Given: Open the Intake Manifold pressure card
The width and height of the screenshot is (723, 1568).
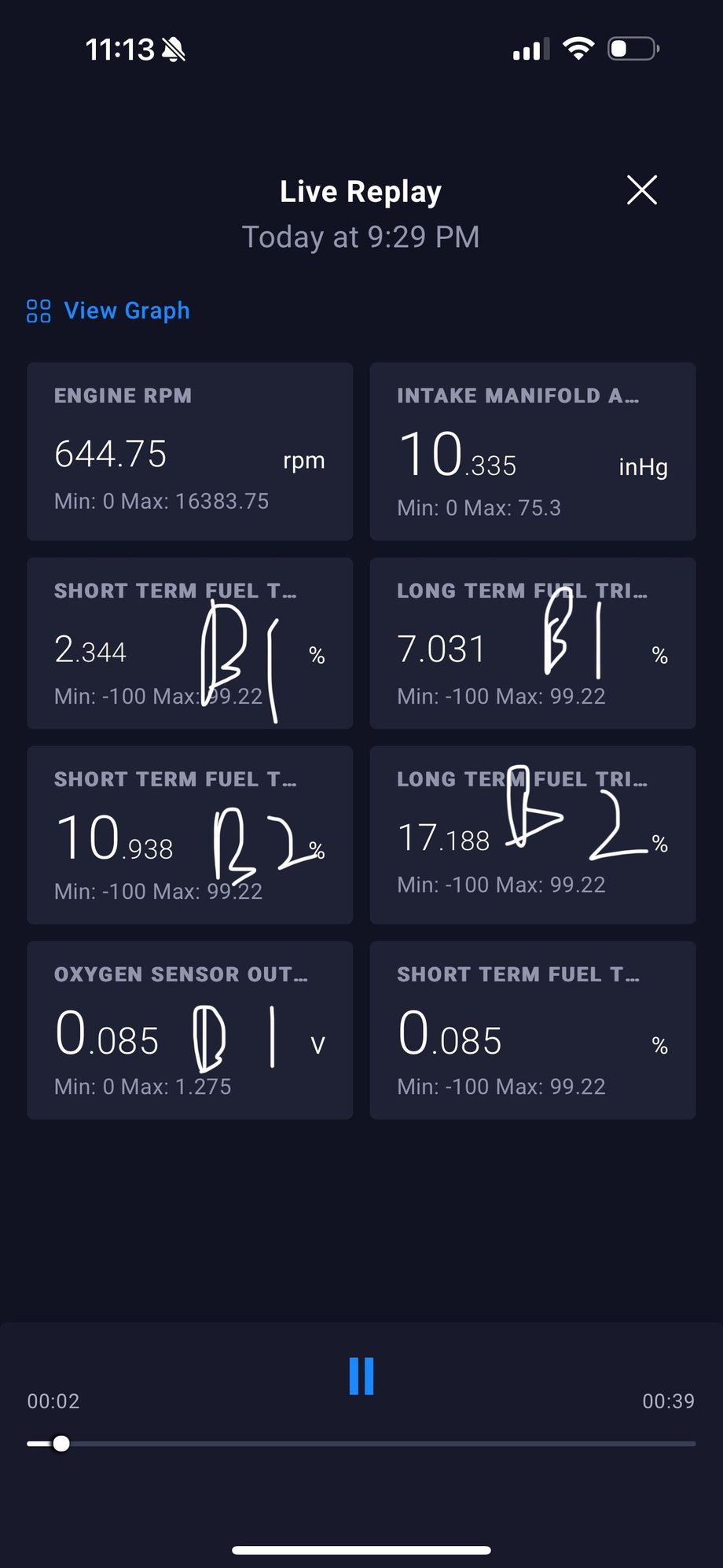Looking at the screenshot, I should click(x=532, y=451).
